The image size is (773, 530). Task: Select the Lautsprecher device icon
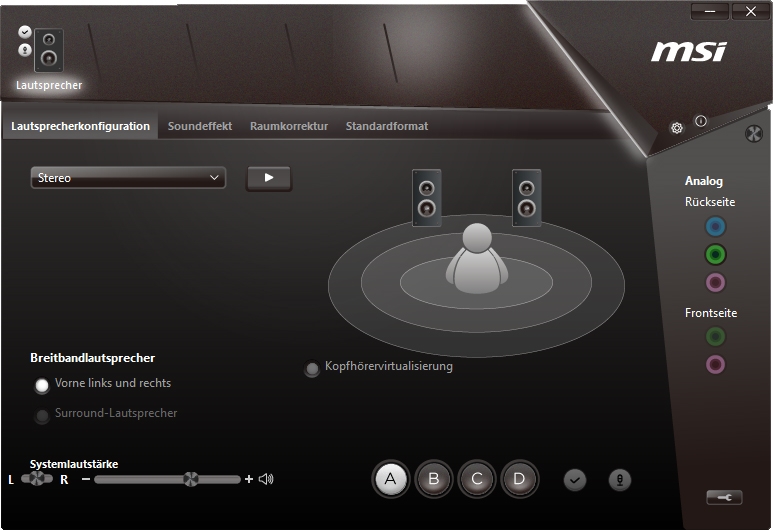point(49,50)
